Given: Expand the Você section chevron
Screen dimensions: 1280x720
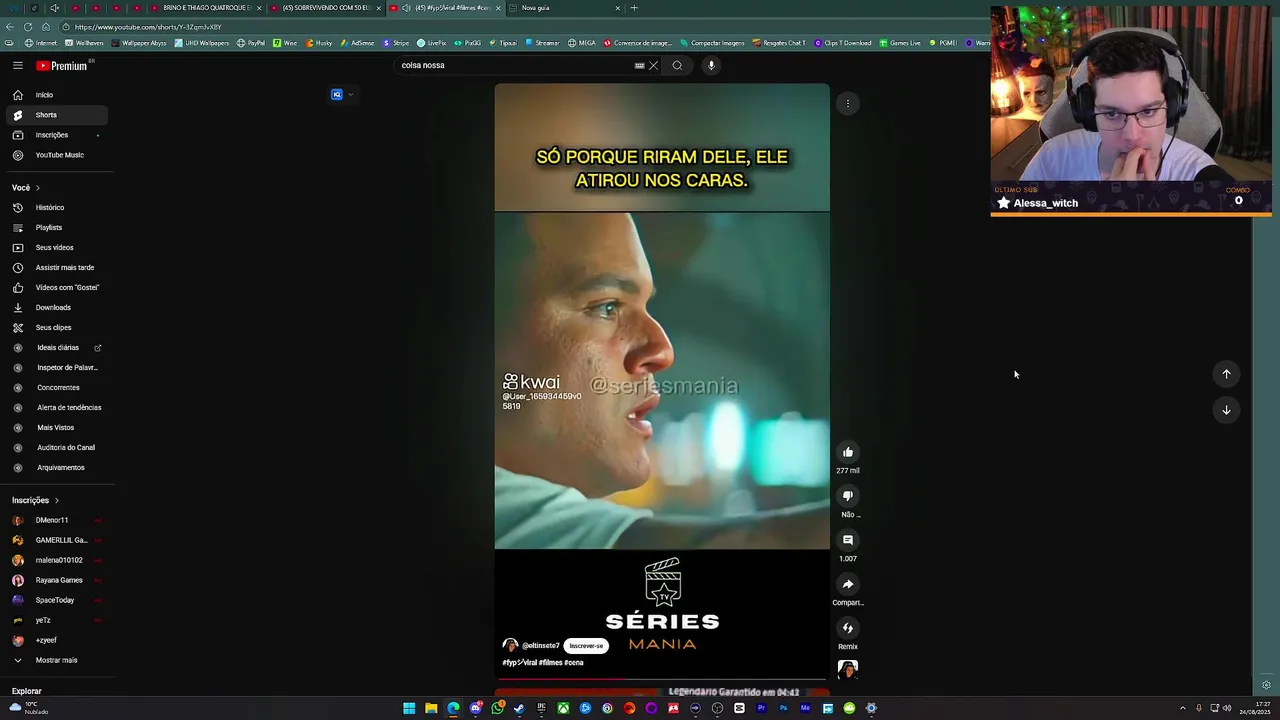Looking at the screenshot, I should point(38,188).
